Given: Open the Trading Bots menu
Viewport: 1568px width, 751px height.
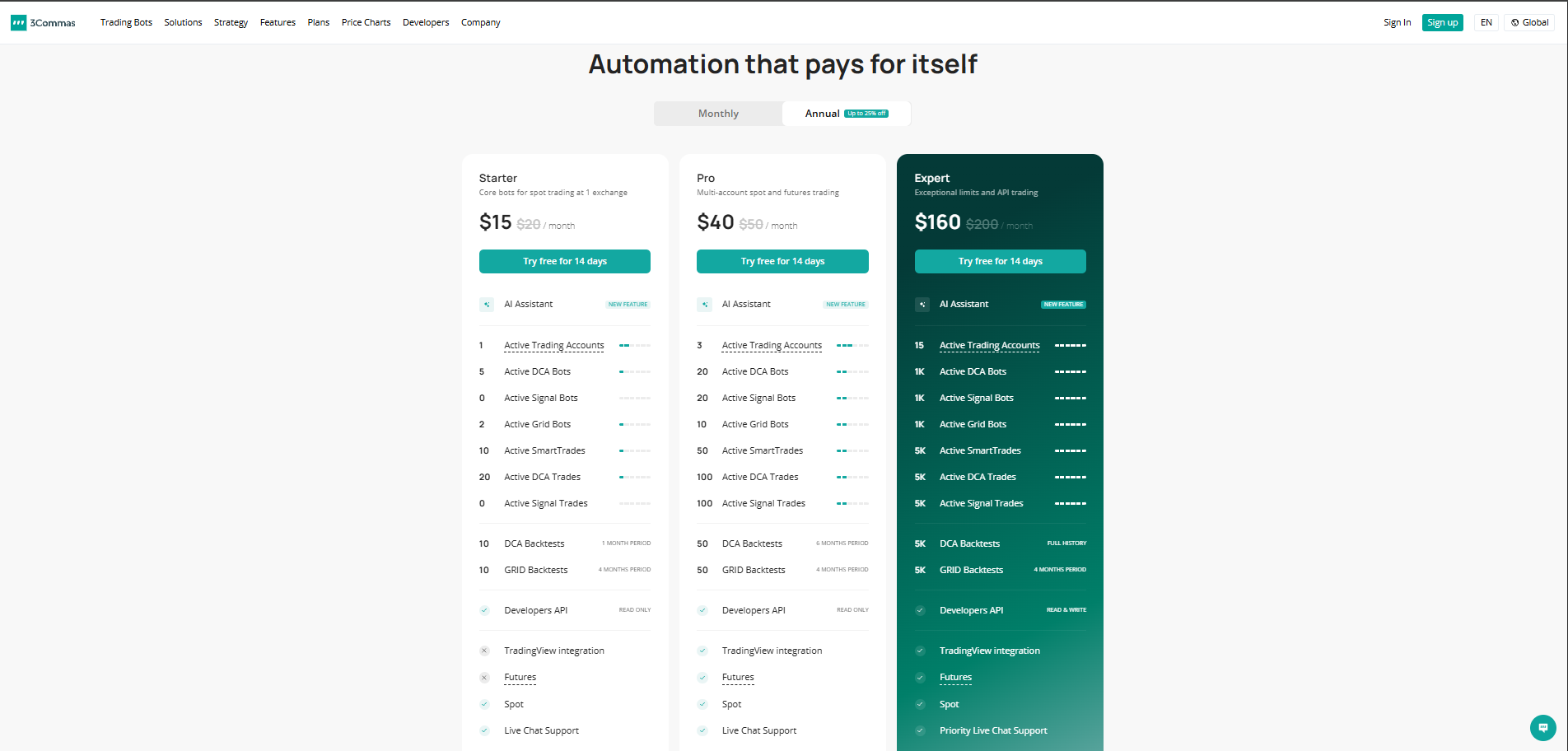Looking at the screenshot, I should click(x=126, y=22).
